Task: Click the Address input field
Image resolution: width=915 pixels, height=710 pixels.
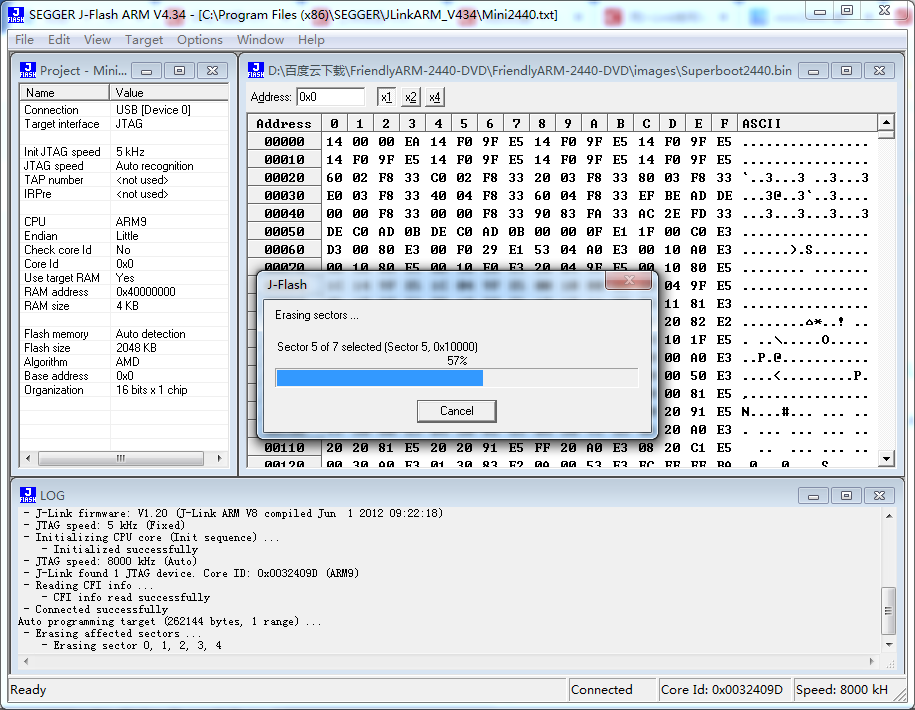Action: 330,97
